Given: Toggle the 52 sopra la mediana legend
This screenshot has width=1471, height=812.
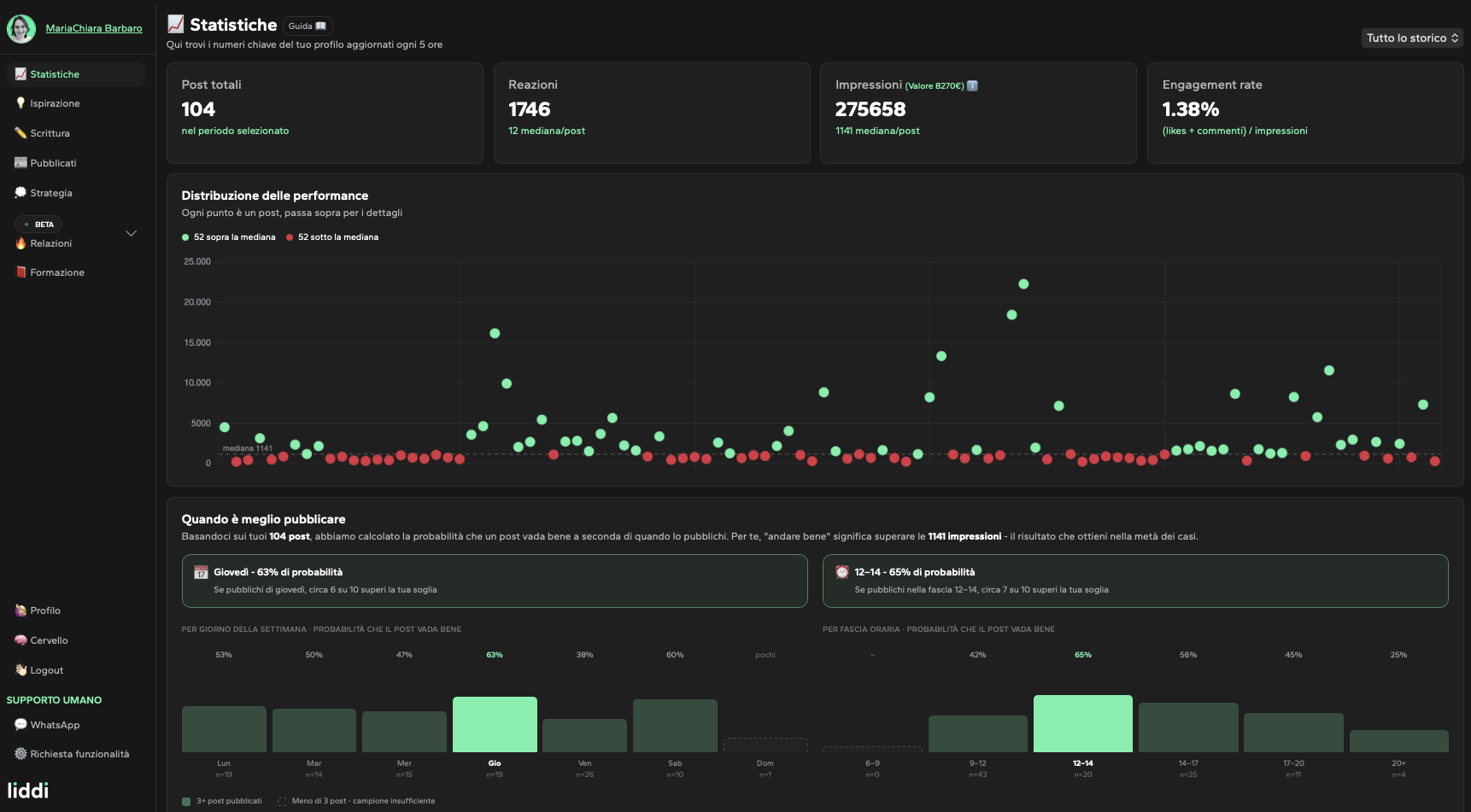Looking at the screenshot, I should click(229, 237).
